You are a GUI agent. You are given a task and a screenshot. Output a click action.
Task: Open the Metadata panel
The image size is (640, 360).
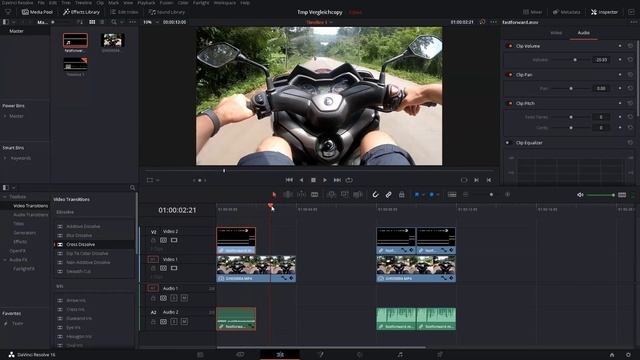click(x=567, y=12)
